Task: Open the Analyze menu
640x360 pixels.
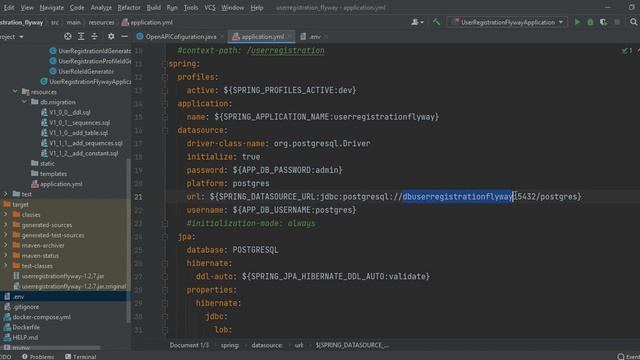Action: [101, 8]
